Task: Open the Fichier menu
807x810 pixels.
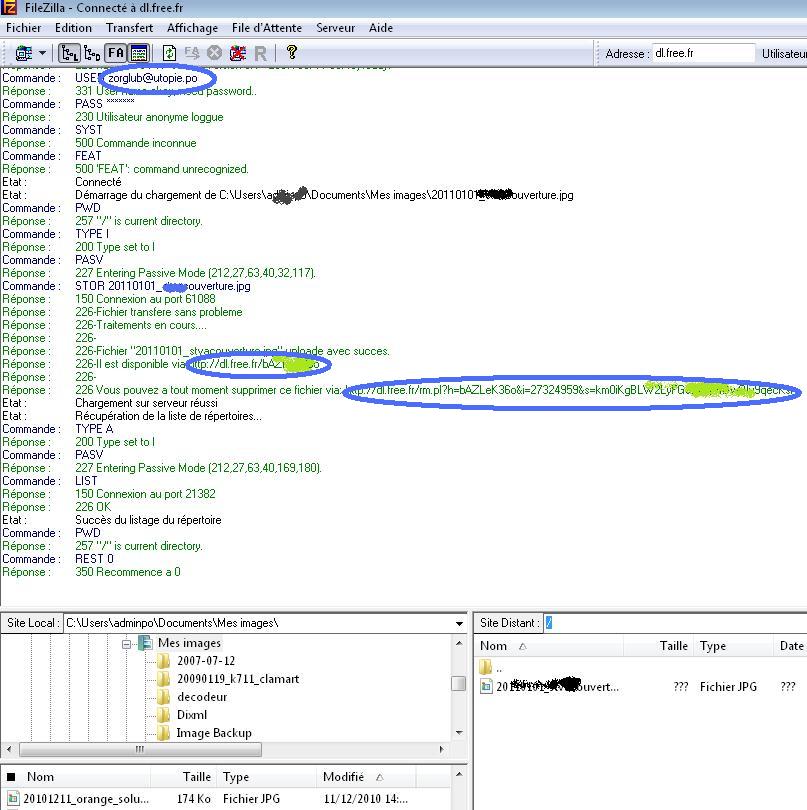Action: point(23,28)
